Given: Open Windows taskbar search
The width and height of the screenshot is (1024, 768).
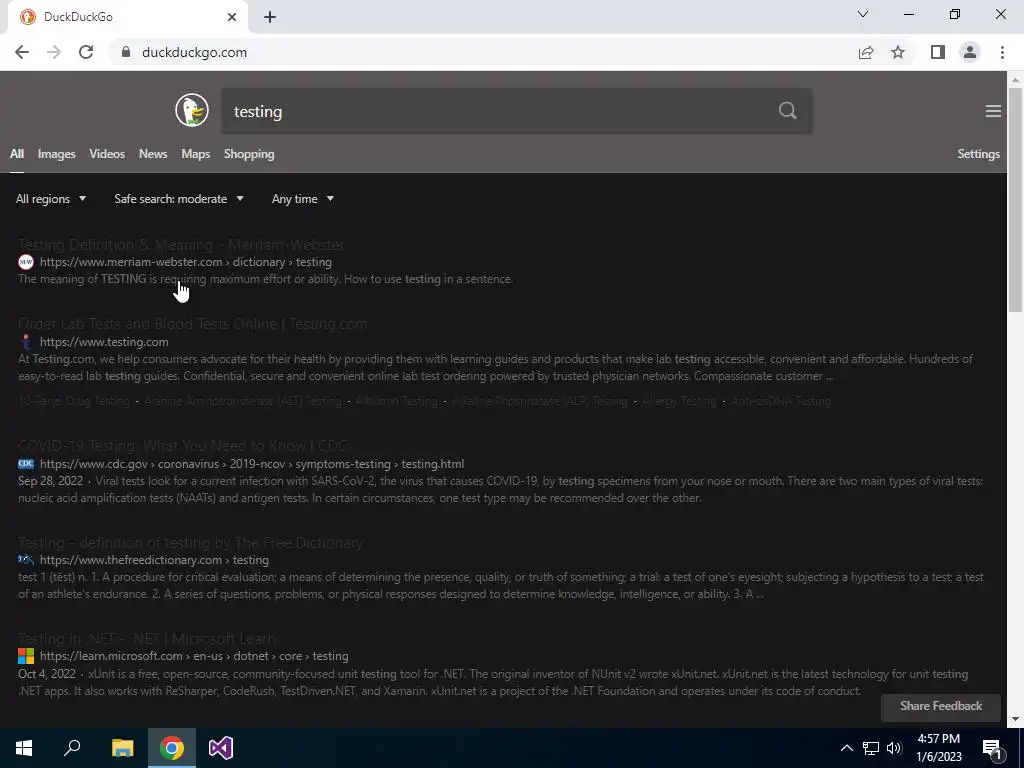Looking at the screenshot, I should (x=72, y=748).
